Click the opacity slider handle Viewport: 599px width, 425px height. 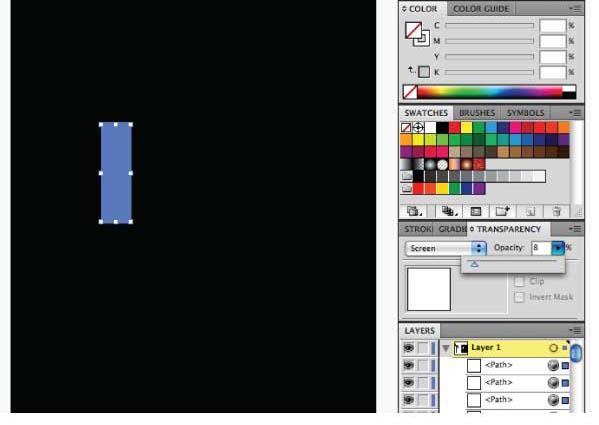474,264
